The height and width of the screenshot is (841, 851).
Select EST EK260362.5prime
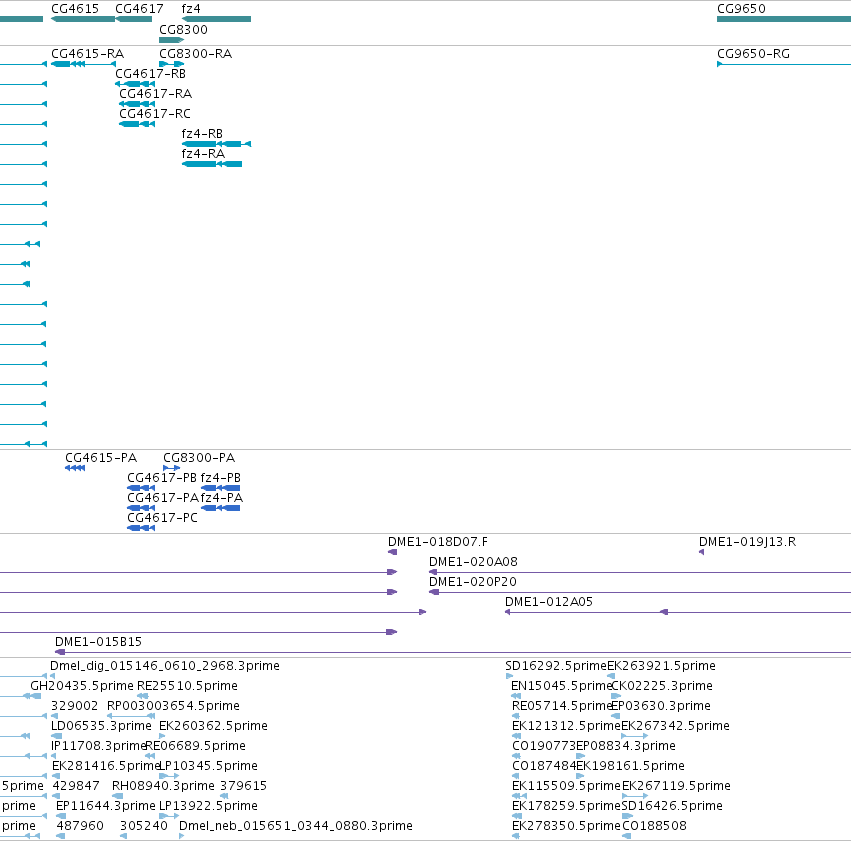pos(213,726)
